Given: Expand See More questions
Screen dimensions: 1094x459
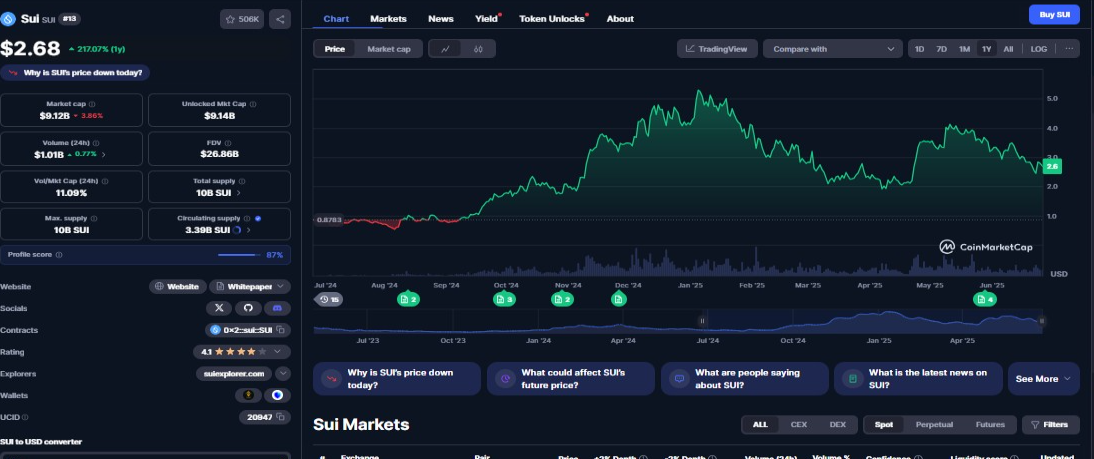Looking at the screenshot, I should click(1044, 379).
